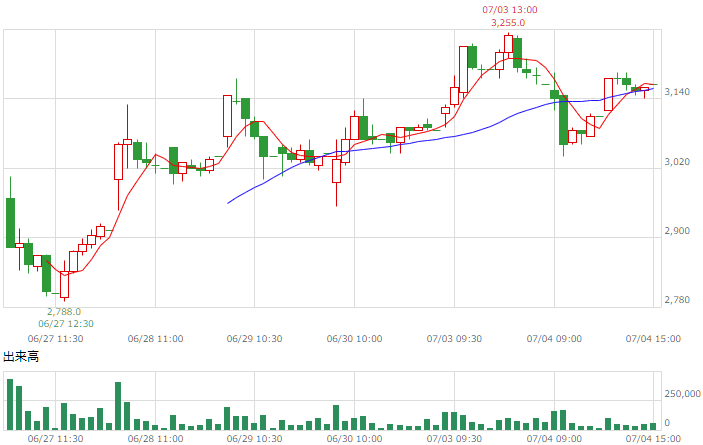Click 06/27 11:30 on volume chart axis
703x445 pixels.
pos(56,439)
